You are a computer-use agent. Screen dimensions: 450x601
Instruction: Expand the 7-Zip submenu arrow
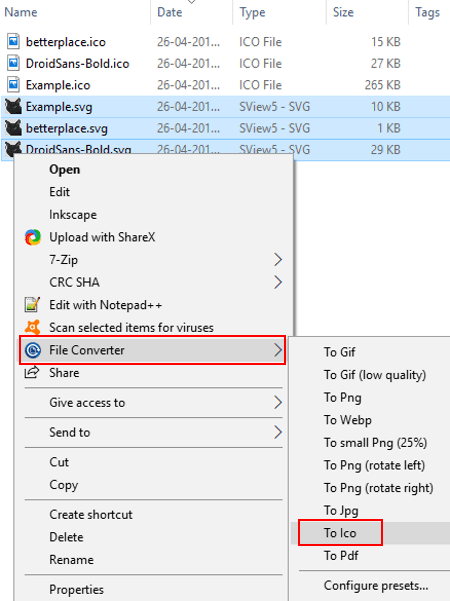point(278,259)
